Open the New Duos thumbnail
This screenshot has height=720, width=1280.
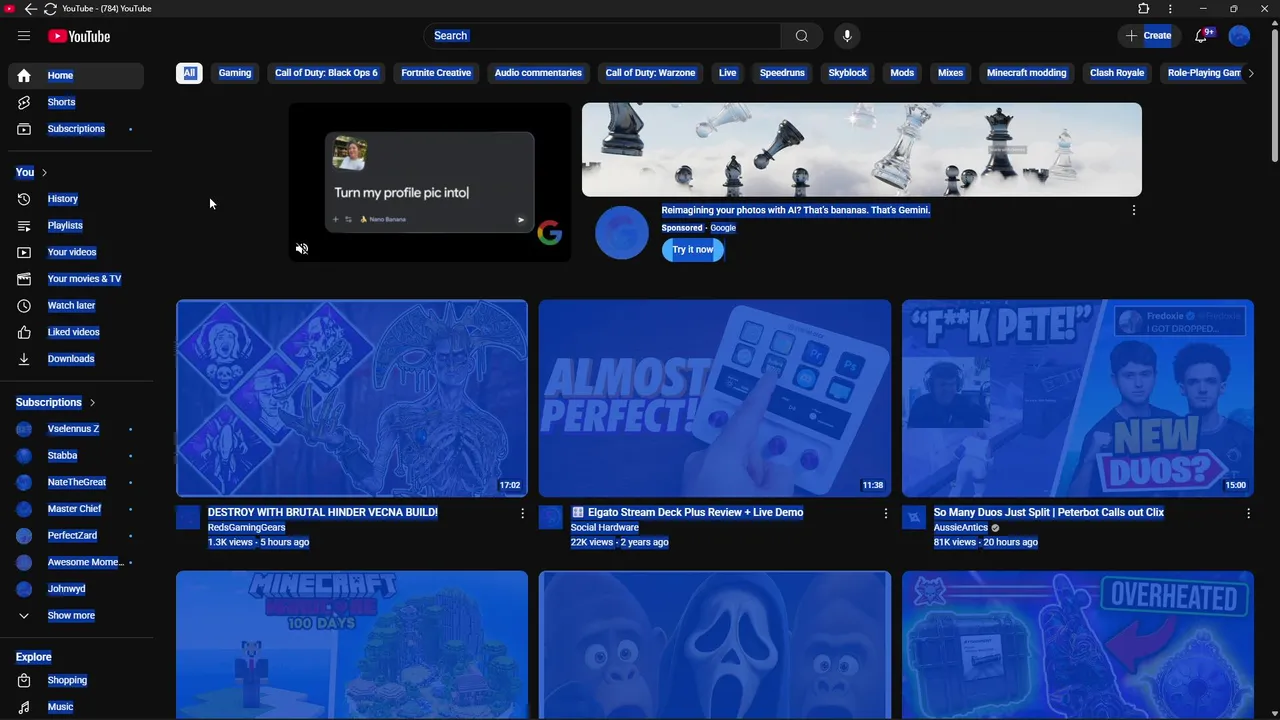pyautogui.click(x=1078, y=398)
